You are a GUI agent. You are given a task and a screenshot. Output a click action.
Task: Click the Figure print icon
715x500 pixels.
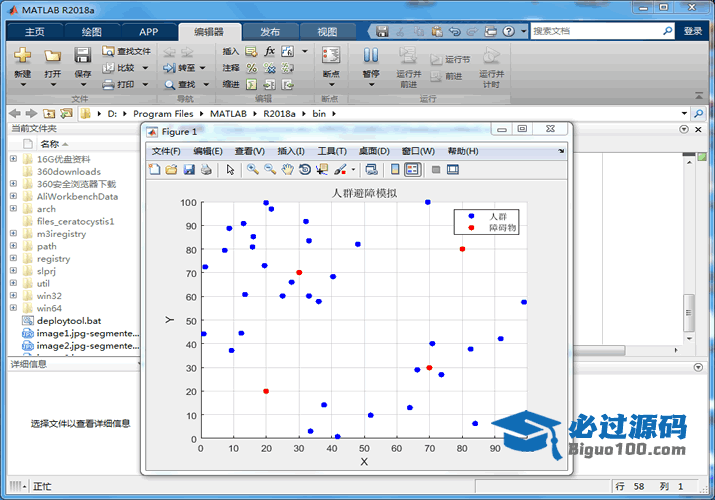206,170
